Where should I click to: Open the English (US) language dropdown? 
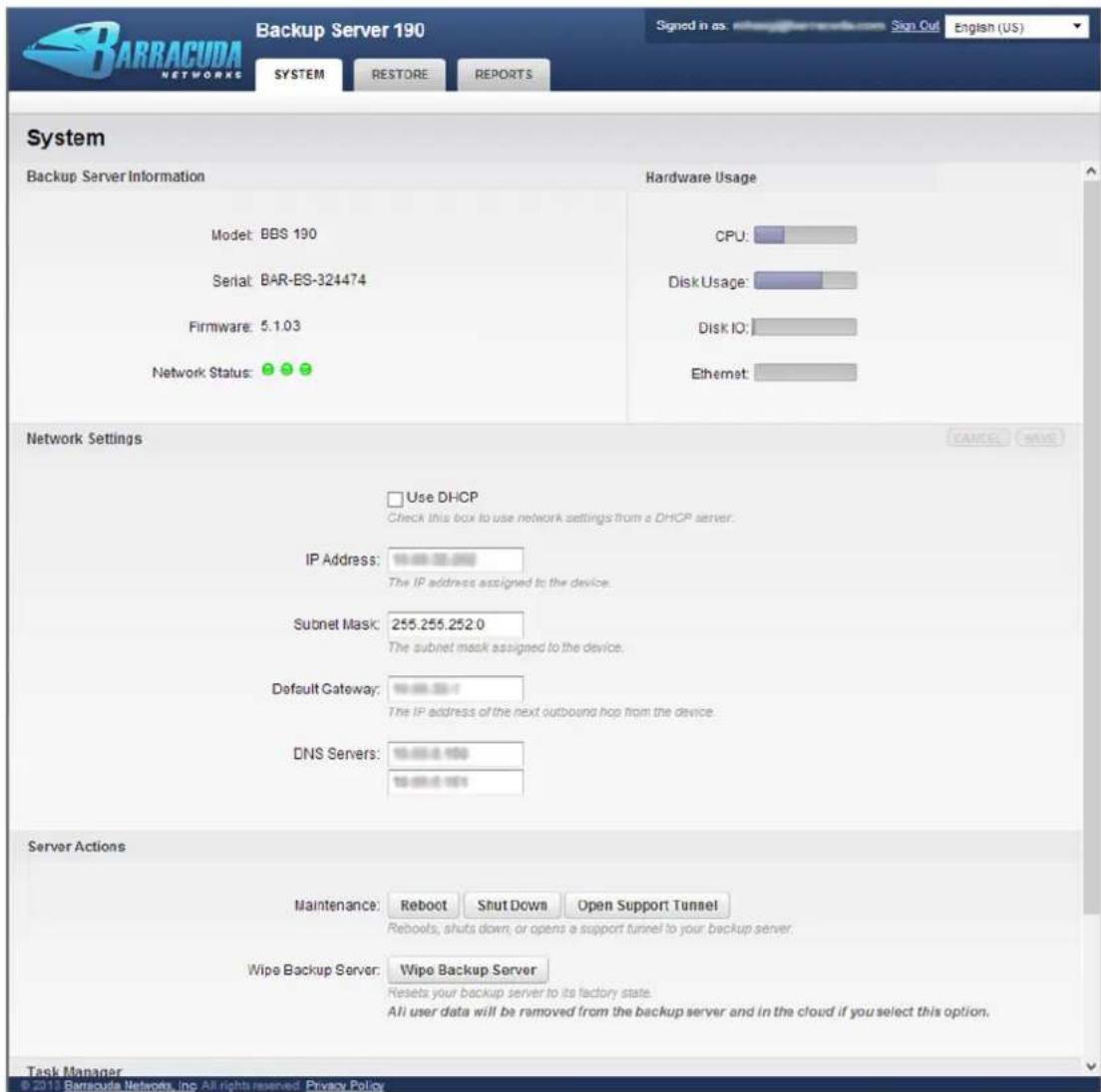(x=1016, y=27)
